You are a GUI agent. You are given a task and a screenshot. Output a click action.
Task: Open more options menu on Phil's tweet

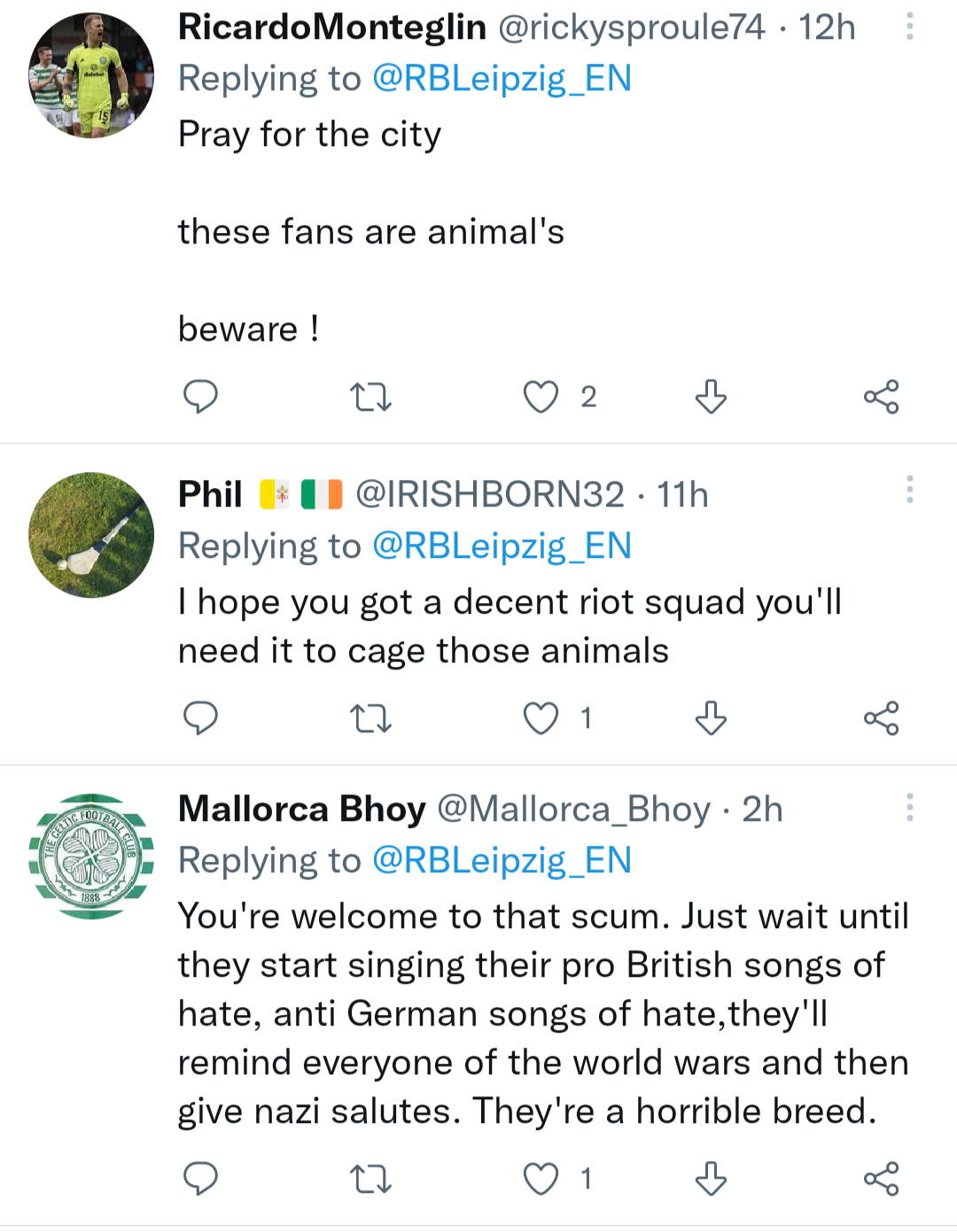tap(909, 489)
